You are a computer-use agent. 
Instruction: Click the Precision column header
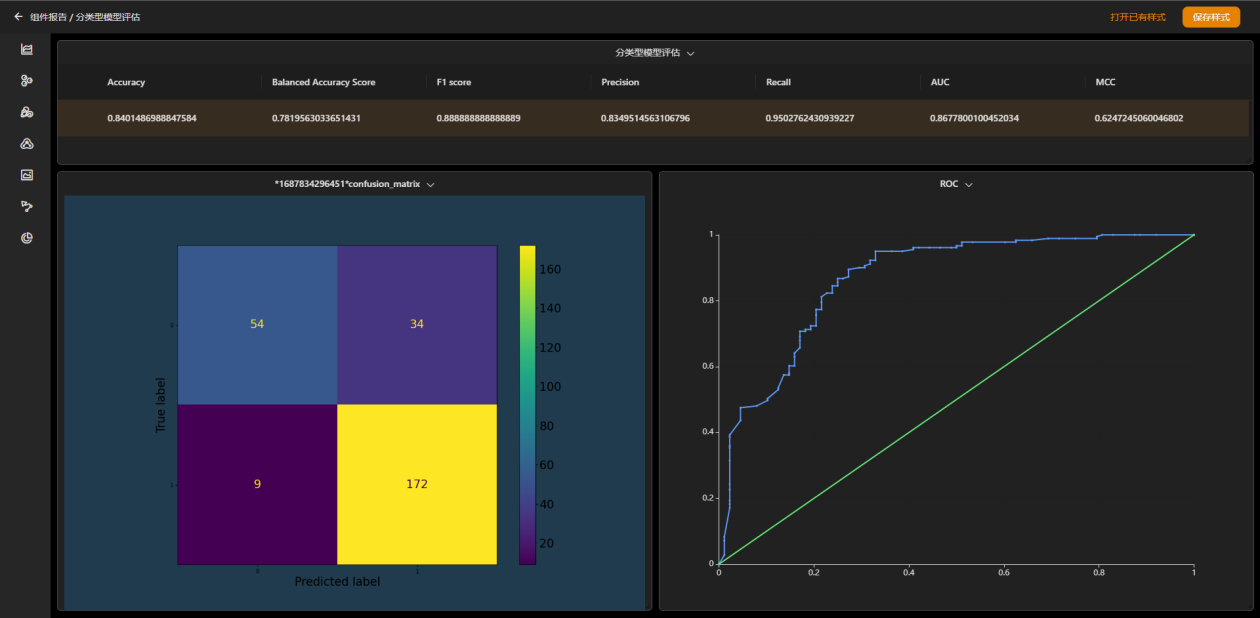point(620,82)
